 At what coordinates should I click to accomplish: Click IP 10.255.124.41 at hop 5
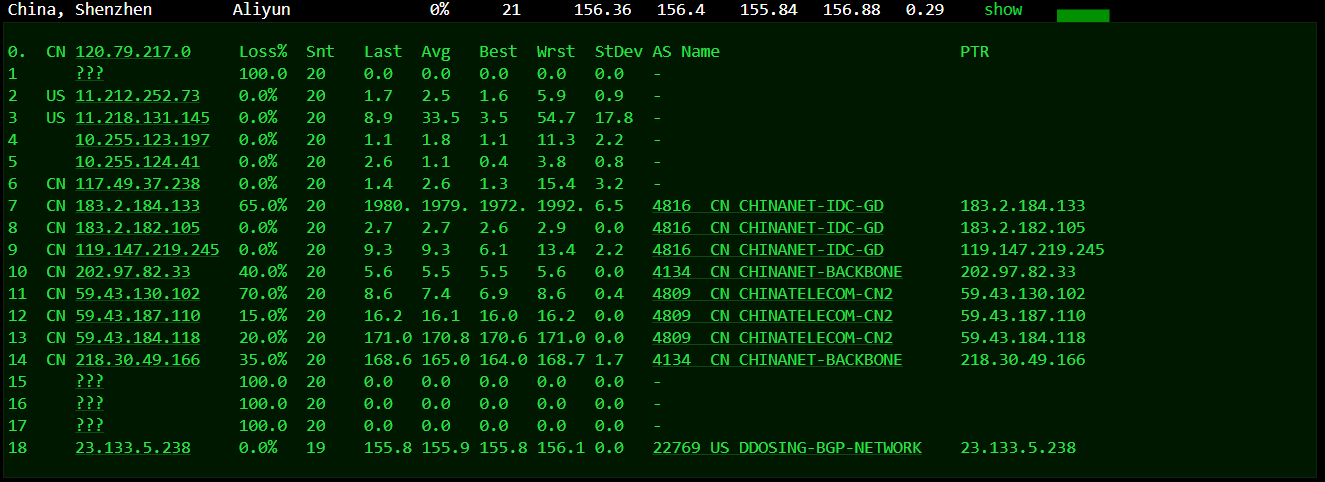(x=137, y=162)
